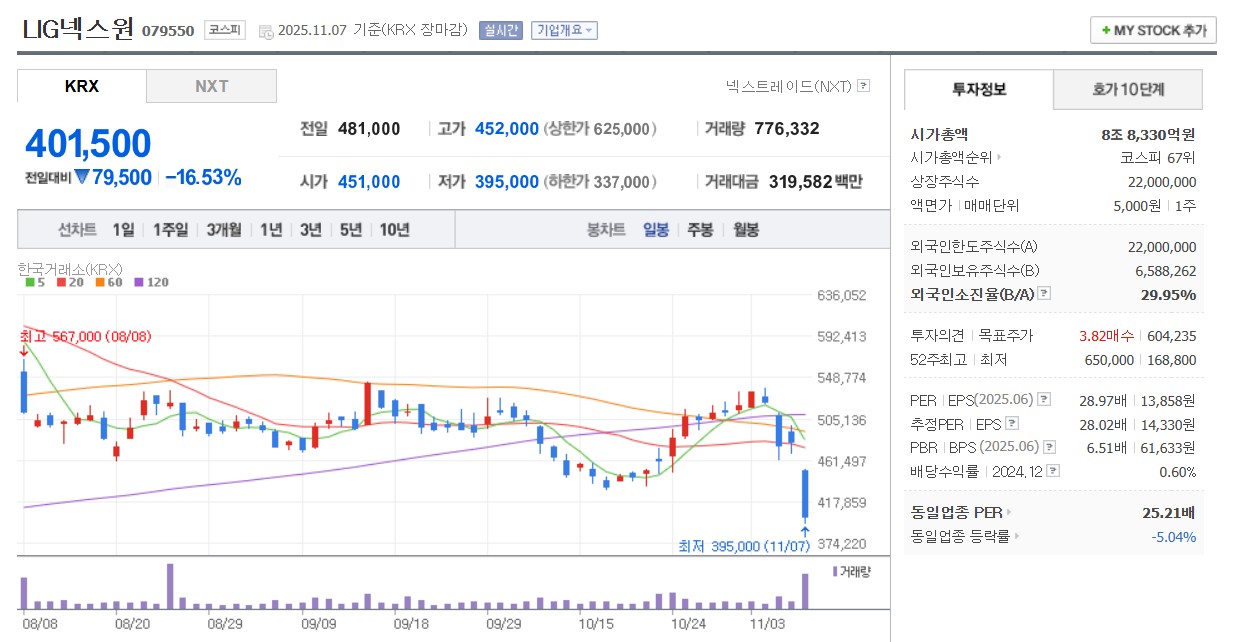
Task: Click the calendar icon before the 2025.11.07 date
Action: point(264,30)
